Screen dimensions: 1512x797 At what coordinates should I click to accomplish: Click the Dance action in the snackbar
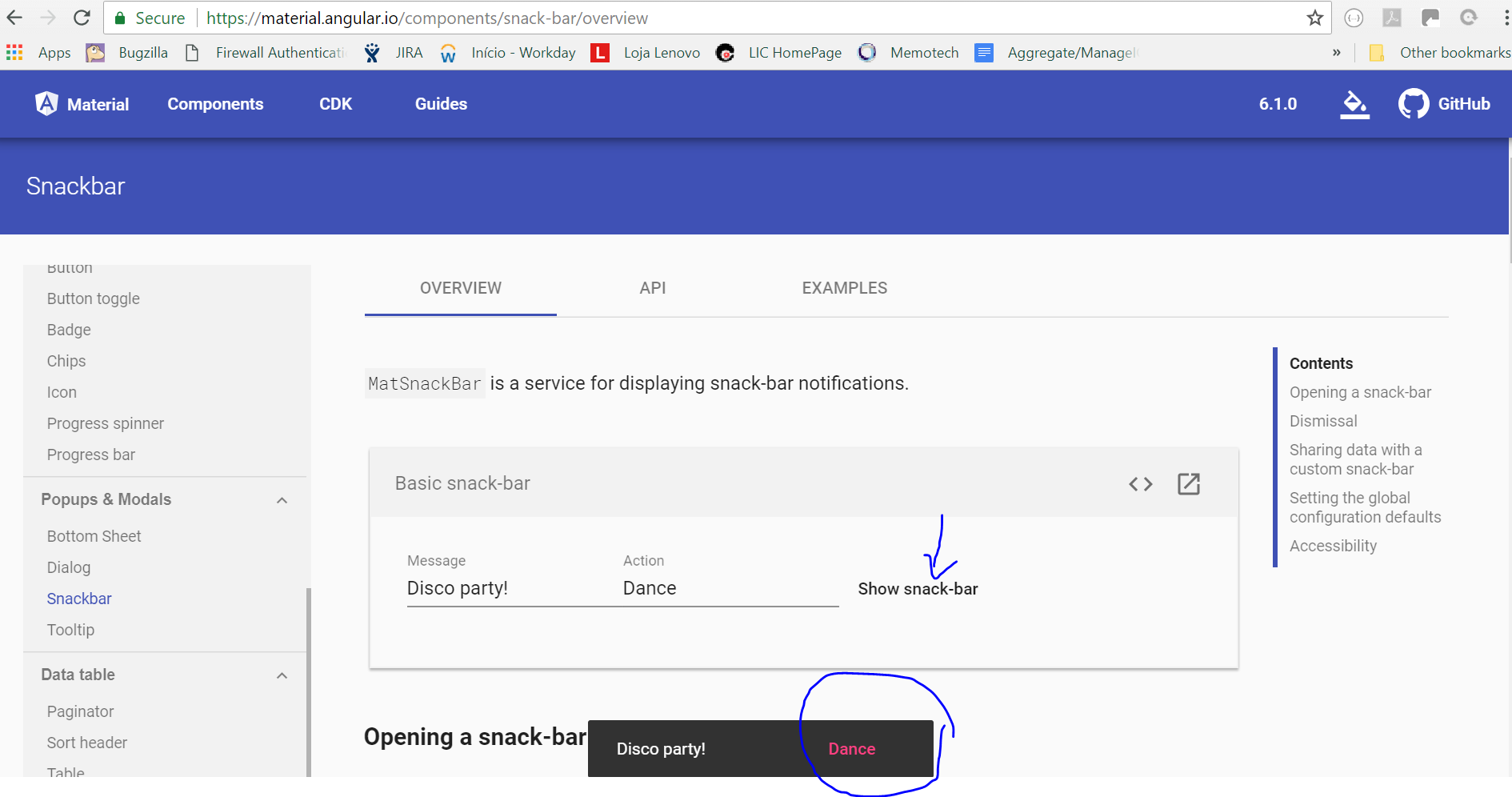point(852,749)
